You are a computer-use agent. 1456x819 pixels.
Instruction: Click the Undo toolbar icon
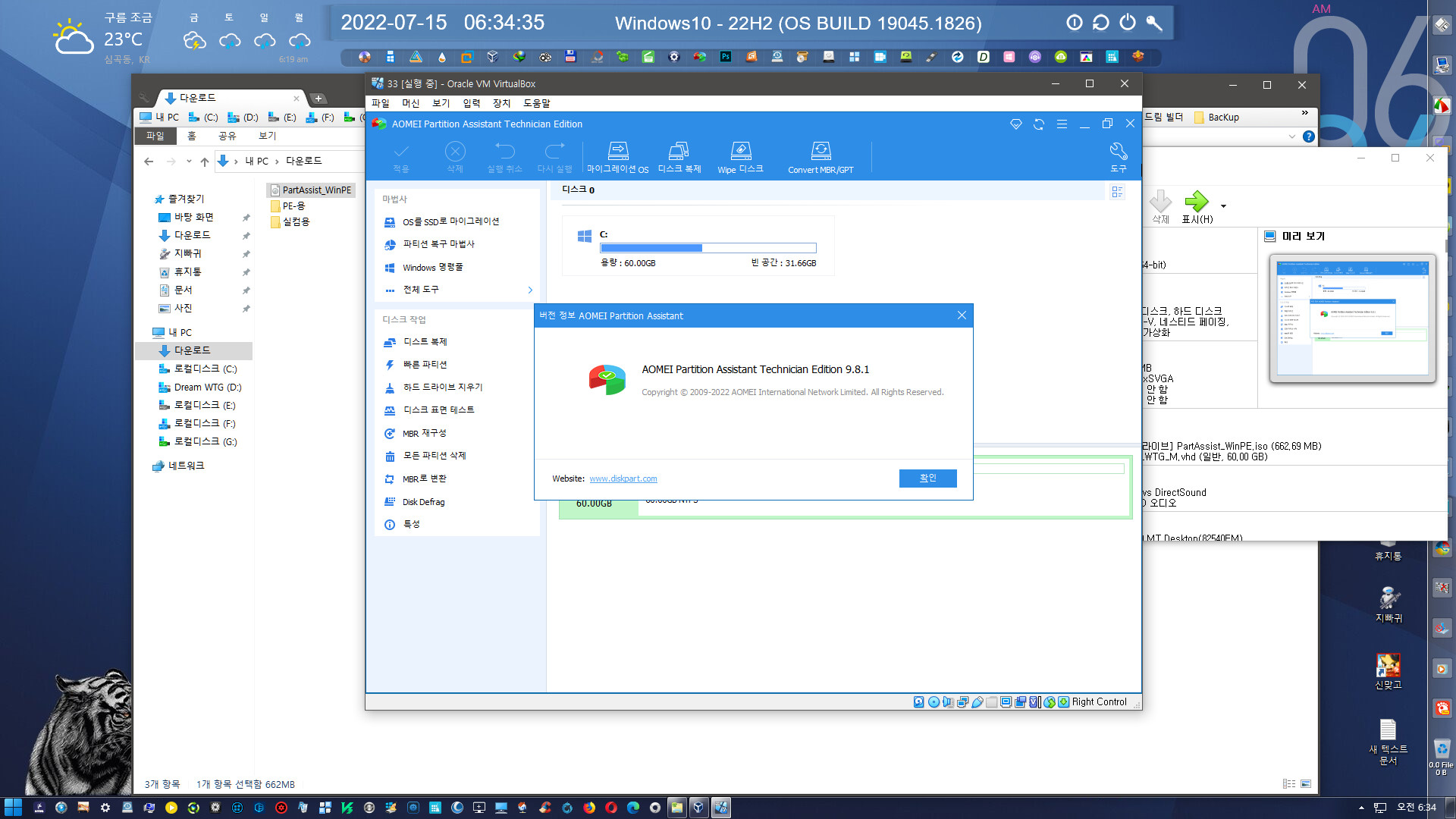(x=504, y=158)
